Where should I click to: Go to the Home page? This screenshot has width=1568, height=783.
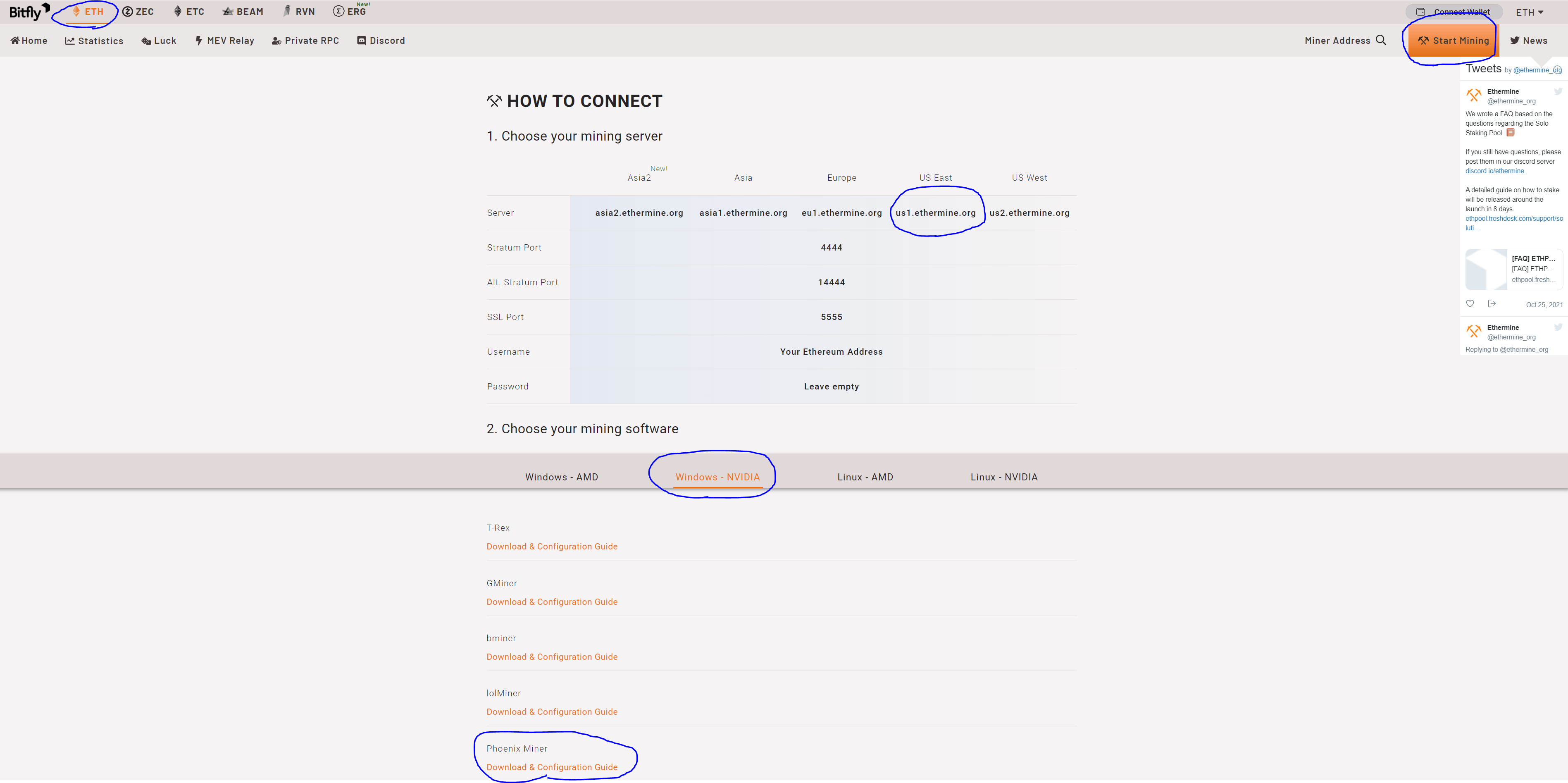click(29, 41)
